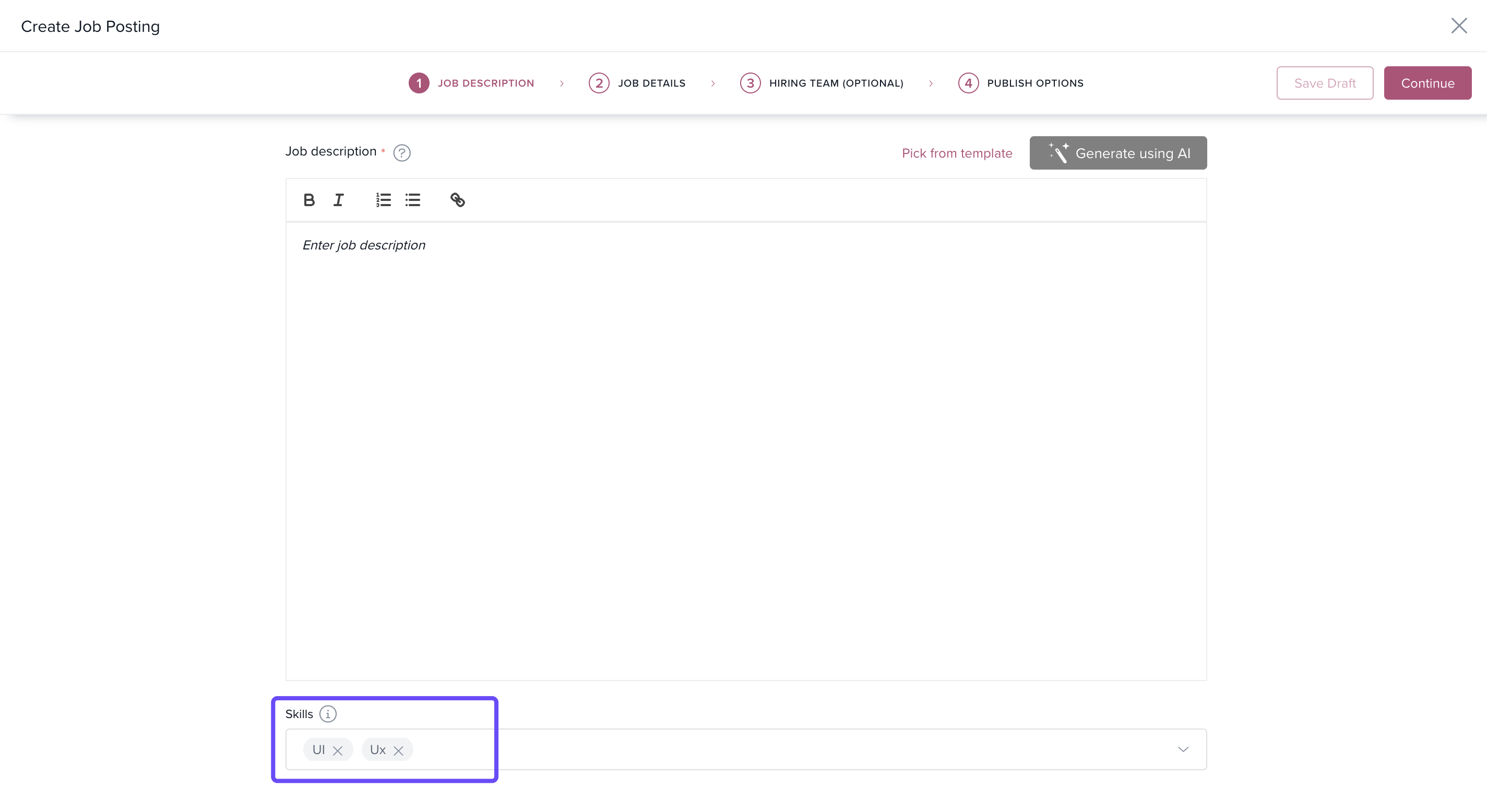Image resolution: width=1487 pixels, height=812 pixels.
Task: Open job description help tooltip icon
Action: tap(402, 152)
